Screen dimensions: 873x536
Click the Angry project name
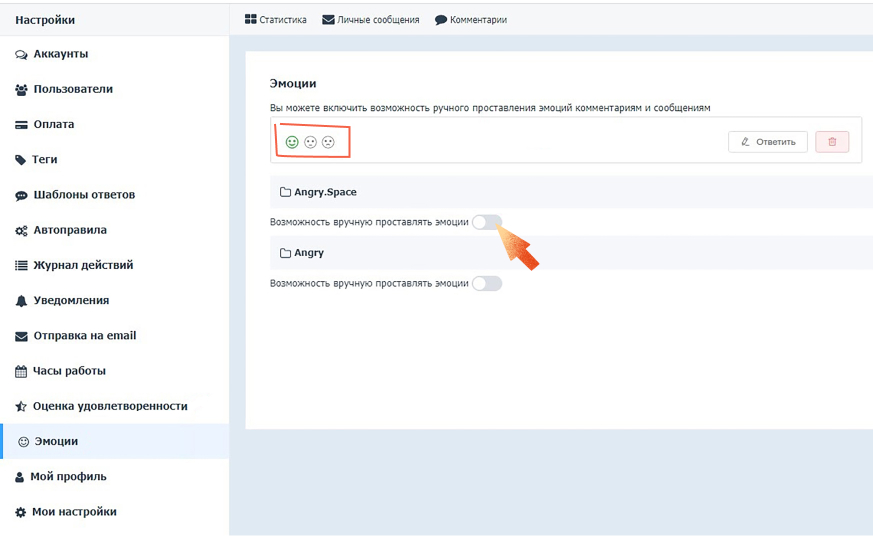309,253
